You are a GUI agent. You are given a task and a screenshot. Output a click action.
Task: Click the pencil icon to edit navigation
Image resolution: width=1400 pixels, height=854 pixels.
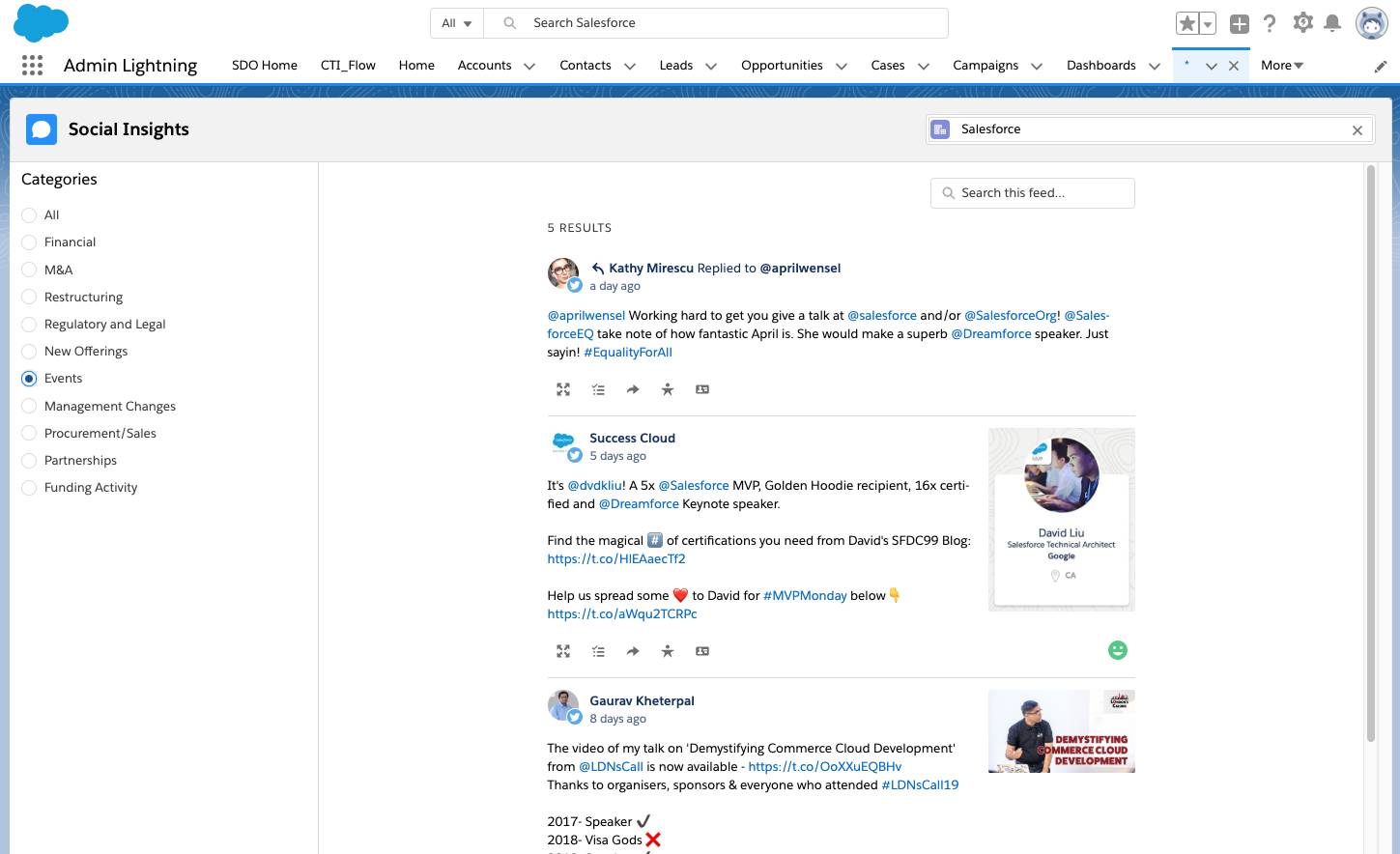[x=1381, y=67]
